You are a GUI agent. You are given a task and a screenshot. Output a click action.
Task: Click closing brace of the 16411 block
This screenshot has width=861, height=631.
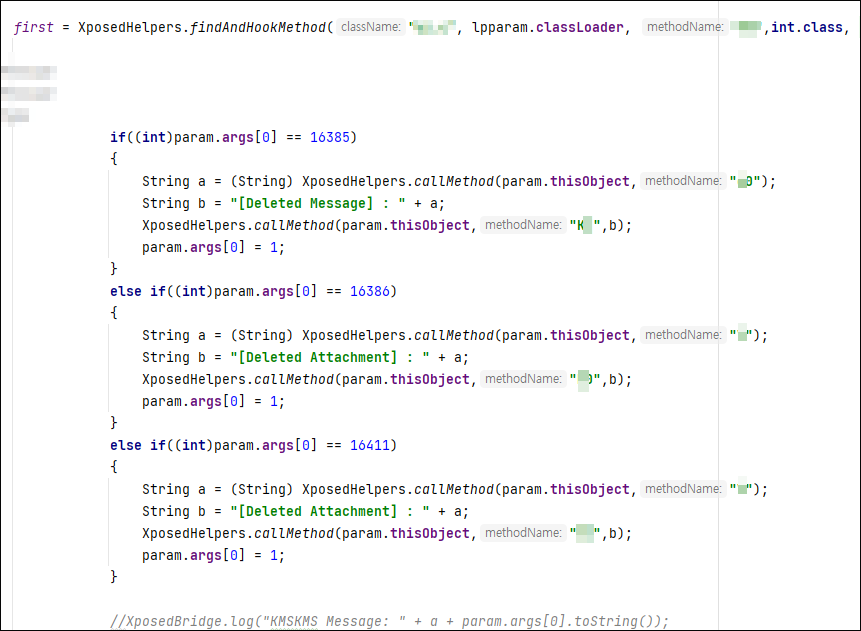point(114,577)
